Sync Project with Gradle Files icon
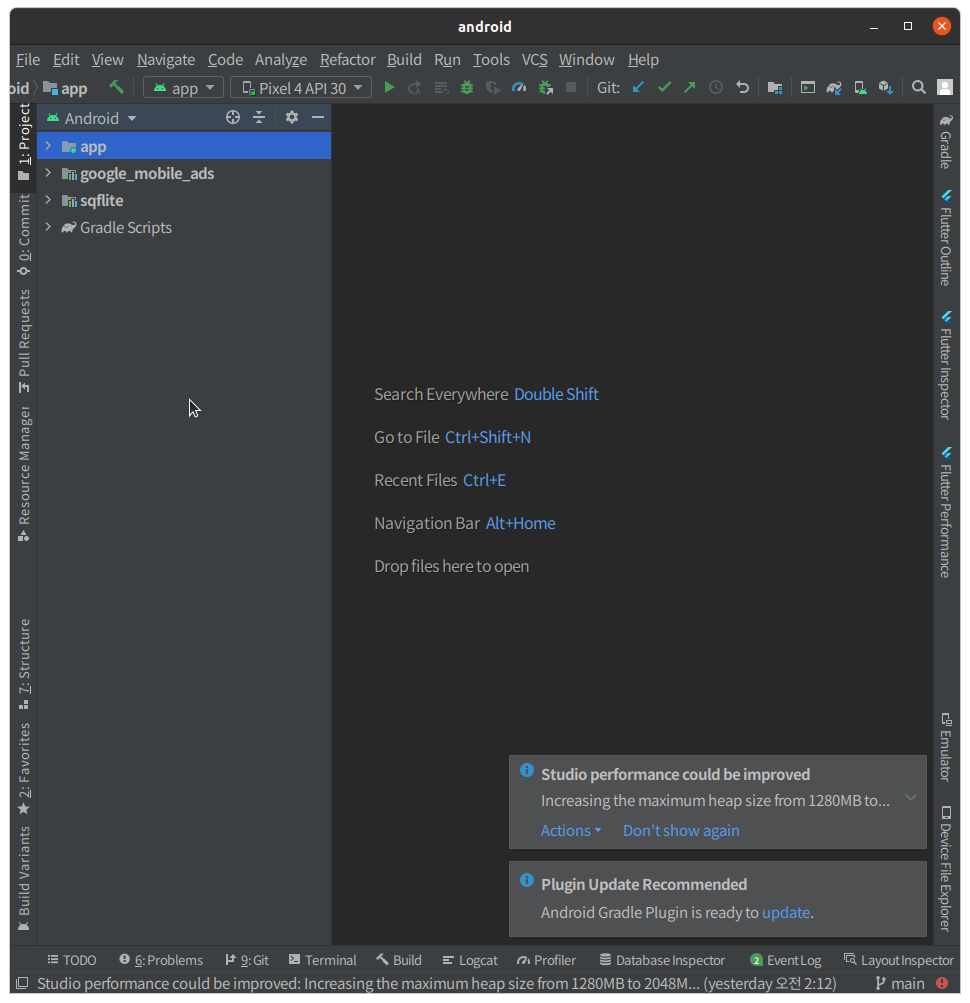Viewport: 970px width, 1003px height. point(834,88)
